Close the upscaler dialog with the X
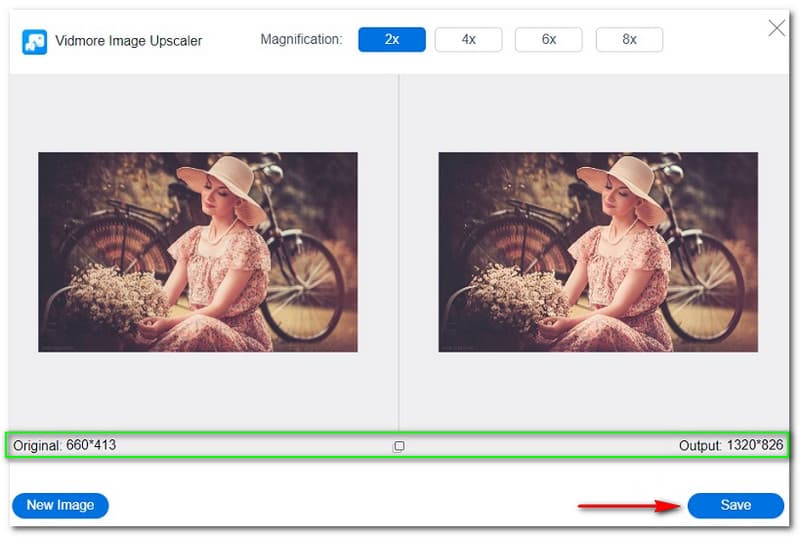Viewport: 800px width, 537px height. (777, 28)
